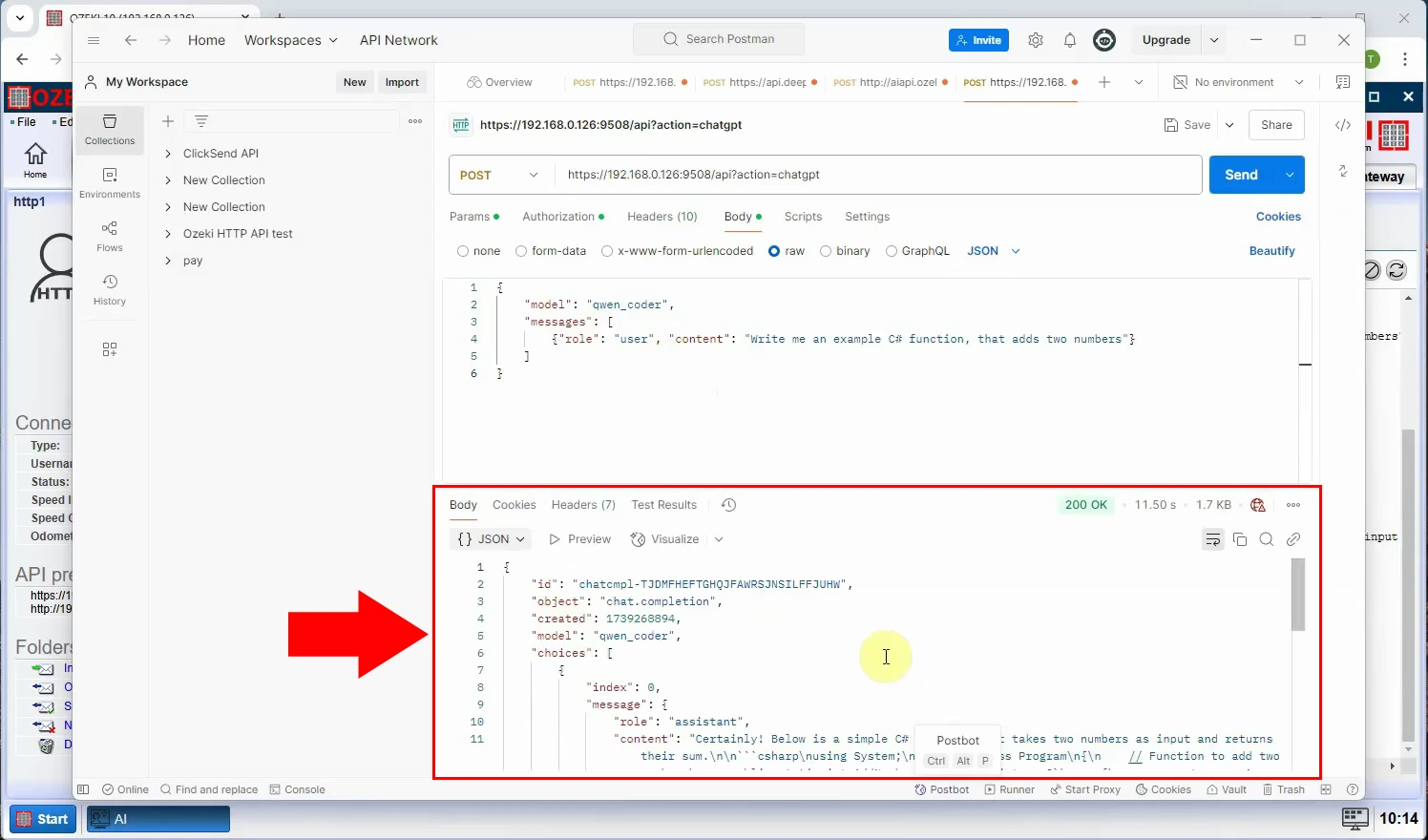
Task: Open the Workspaces dropdown
Action: coord(291,40)
